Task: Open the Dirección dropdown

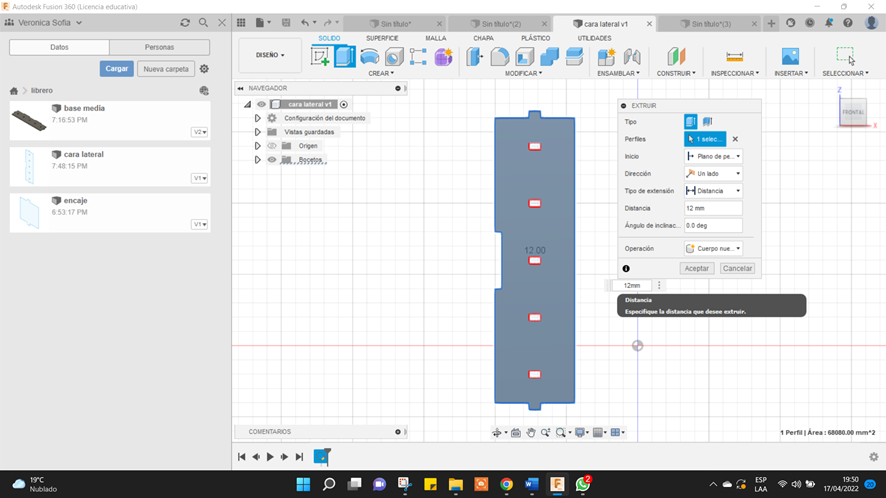Action: coord(713,174)
